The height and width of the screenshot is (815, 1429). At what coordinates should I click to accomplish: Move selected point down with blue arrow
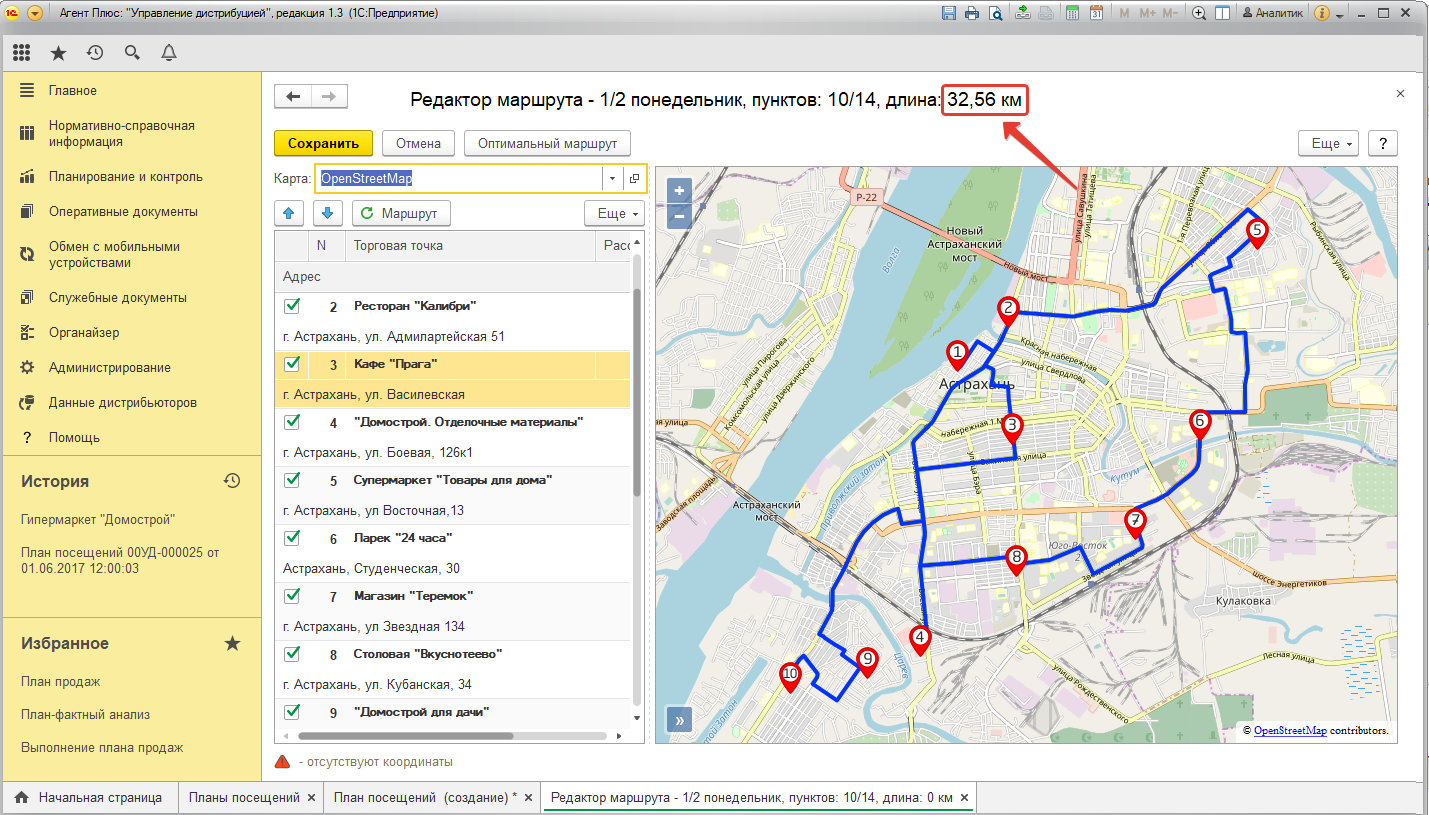click(x=329, y=213)
